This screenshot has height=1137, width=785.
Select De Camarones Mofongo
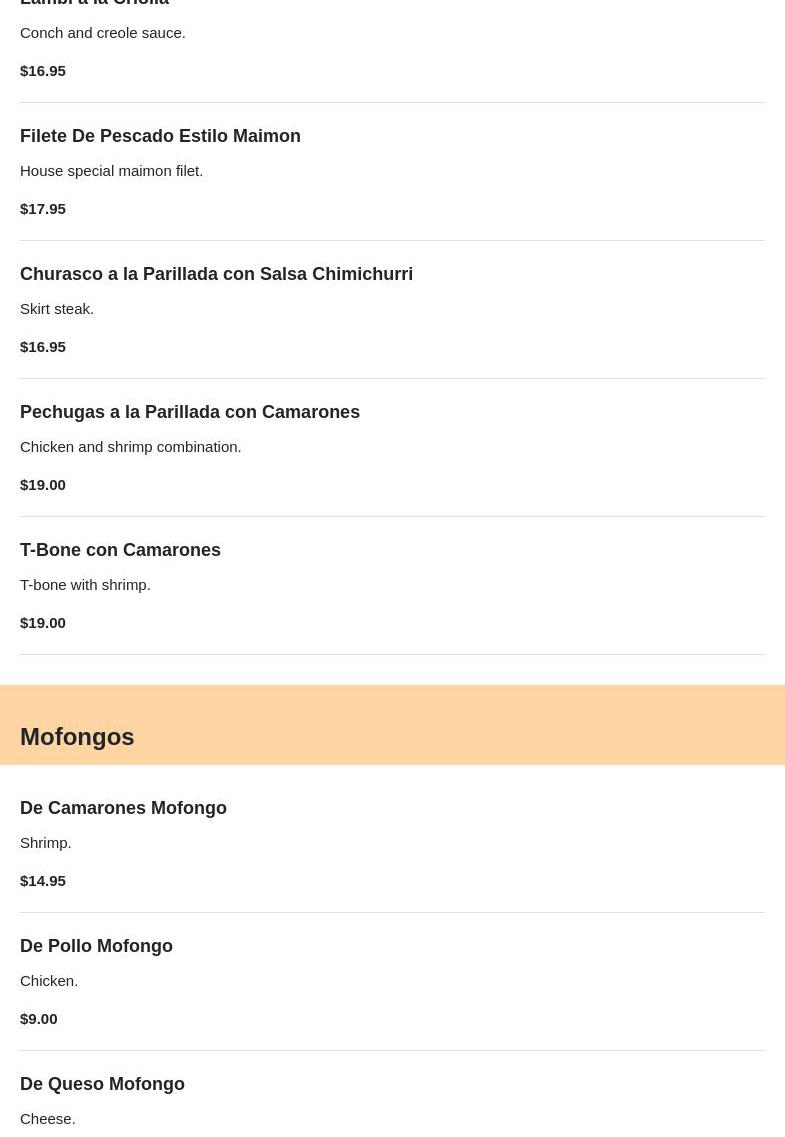(x=123, y=808)
